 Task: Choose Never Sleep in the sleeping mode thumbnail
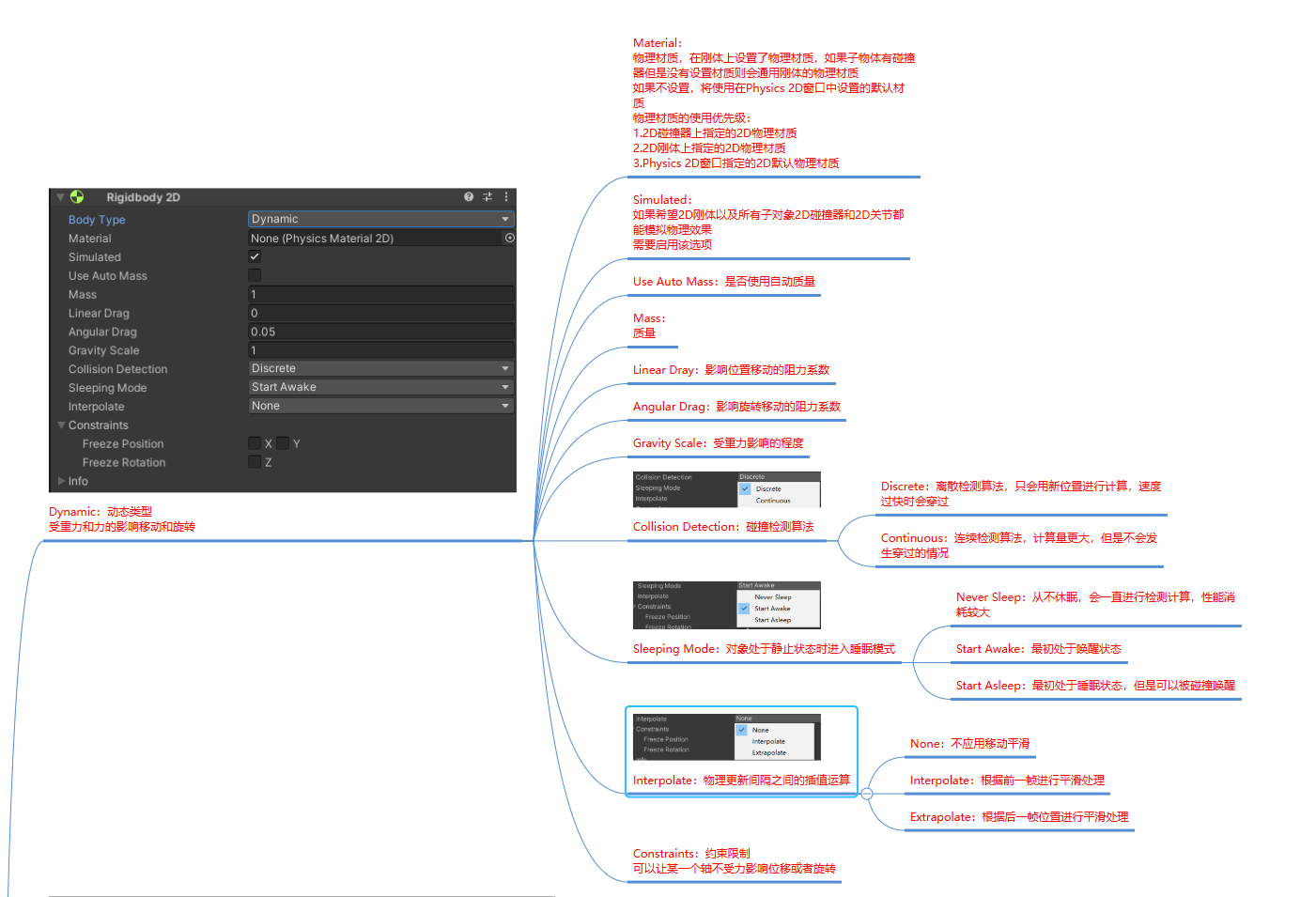point(773,597)
